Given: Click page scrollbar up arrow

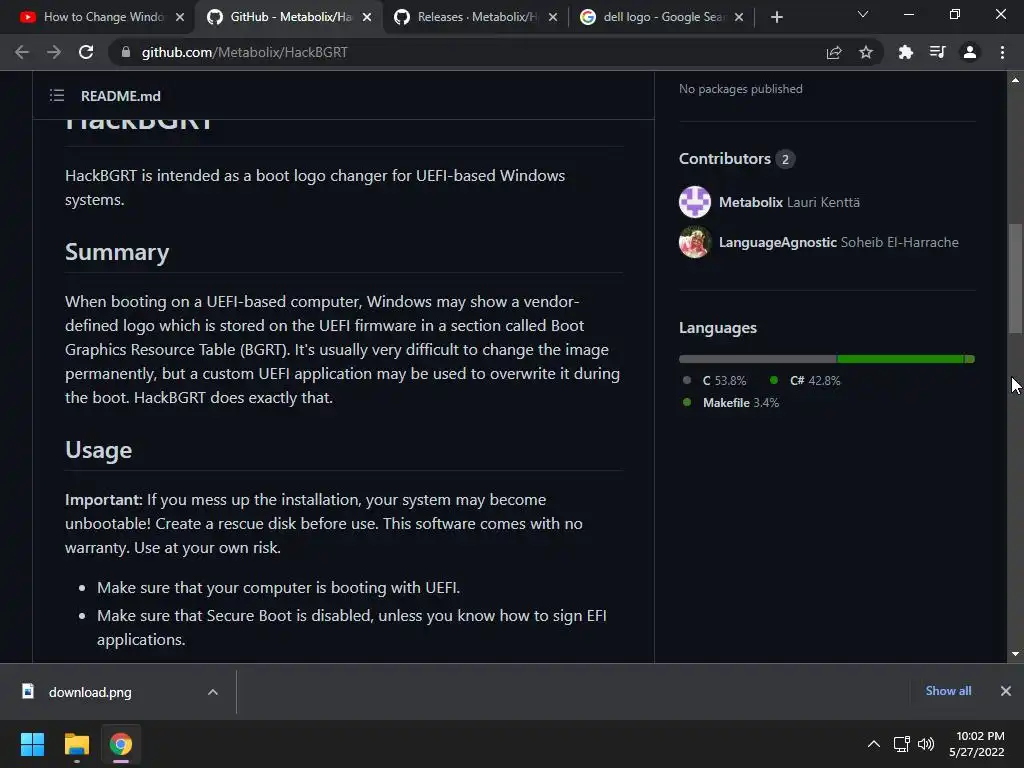Looking at the screenshot, I should tap(1016, 80).
